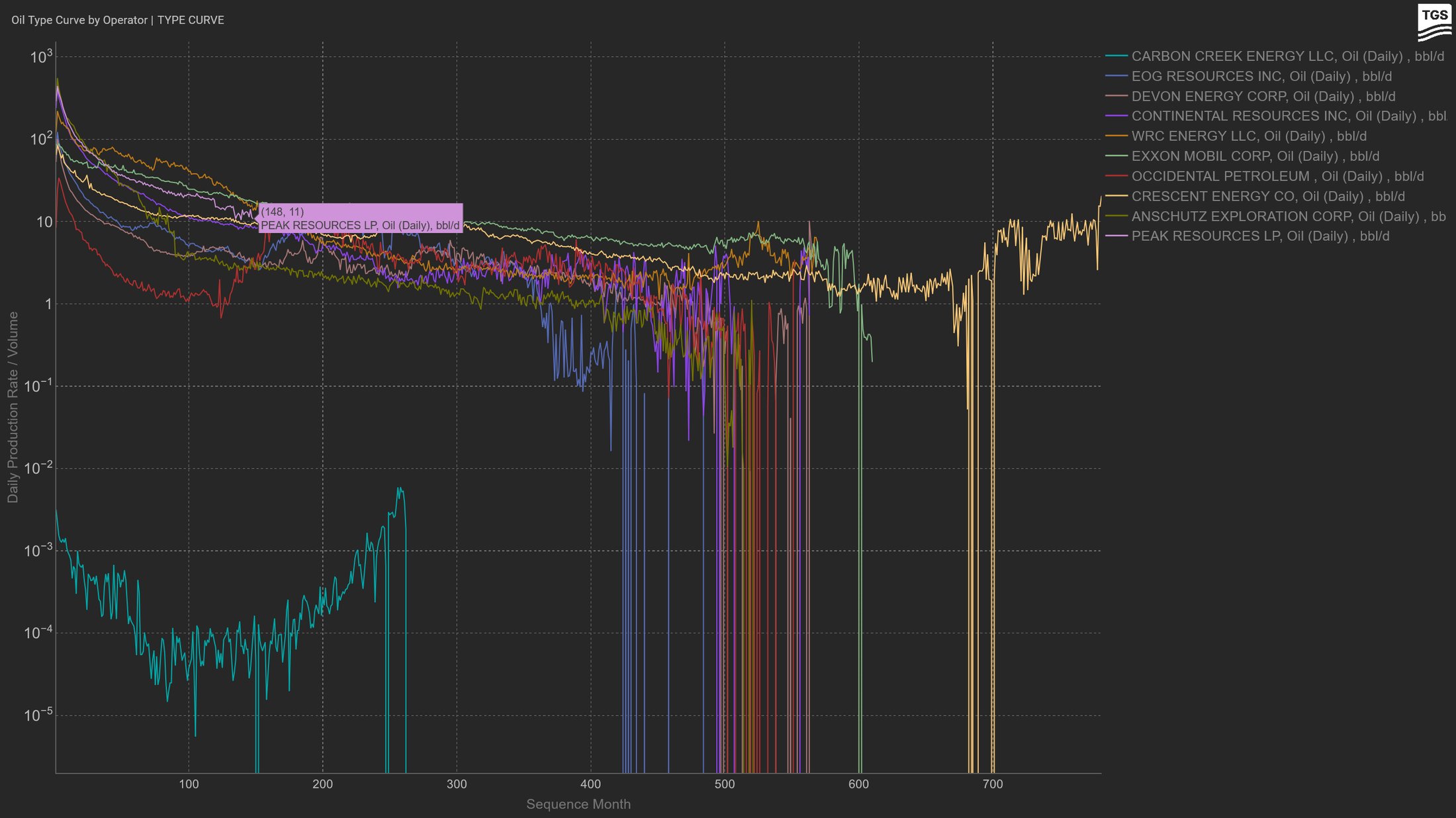Click the 1 tick label on y-axis
The image size is (1456, 818).
point(48,304)
